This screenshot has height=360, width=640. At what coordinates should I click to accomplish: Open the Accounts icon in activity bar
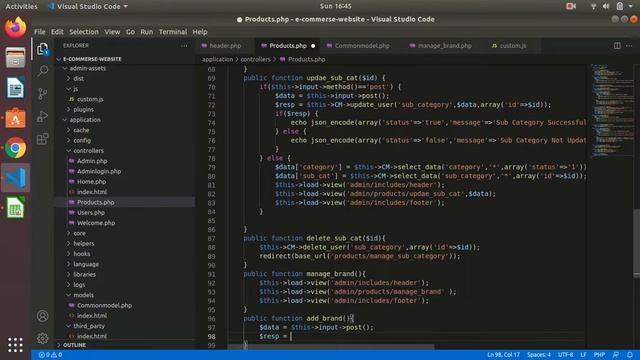(42, 316)
